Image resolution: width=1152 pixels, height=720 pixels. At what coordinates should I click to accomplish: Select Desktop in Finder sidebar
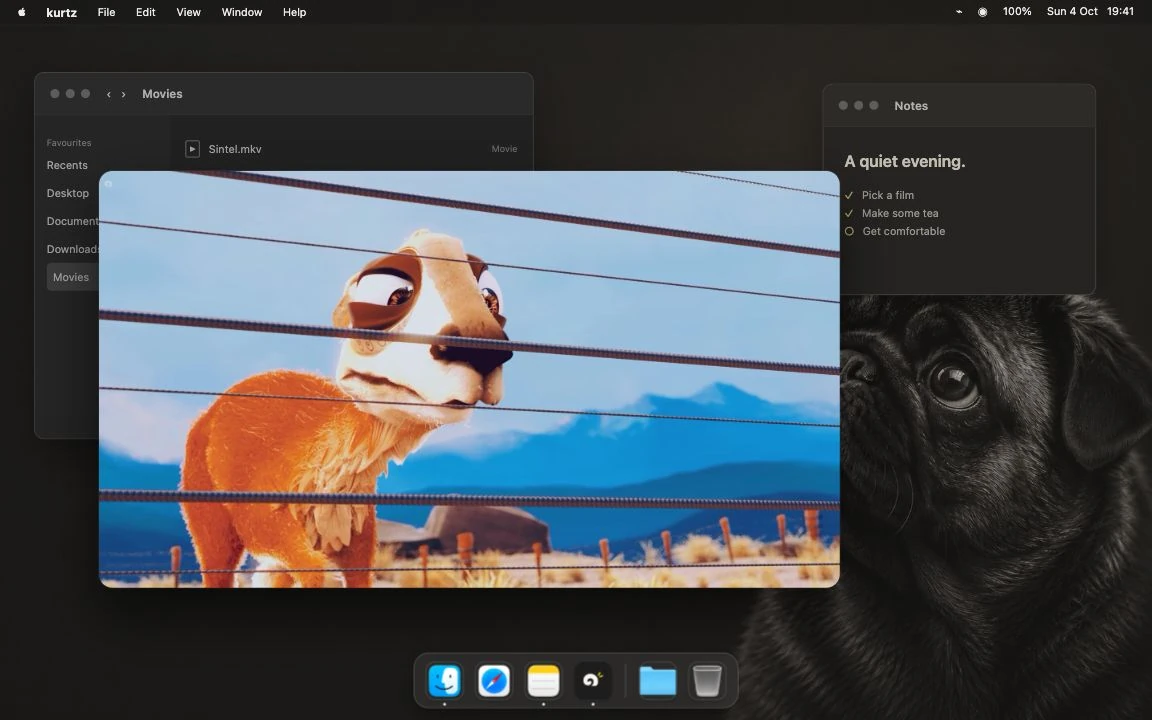pos(68,193)
